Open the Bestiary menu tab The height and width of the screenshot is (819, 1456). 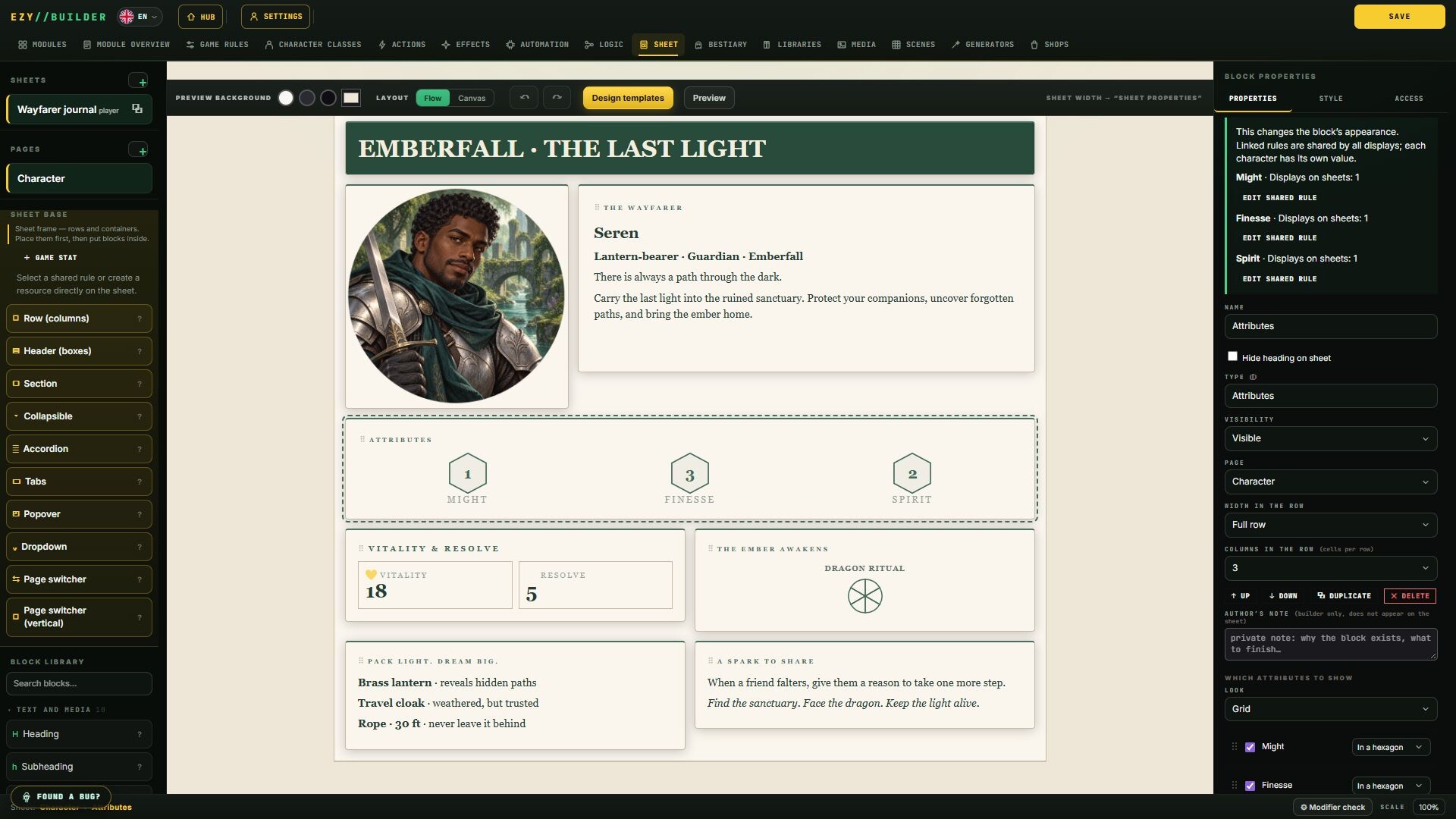point(720,45)
